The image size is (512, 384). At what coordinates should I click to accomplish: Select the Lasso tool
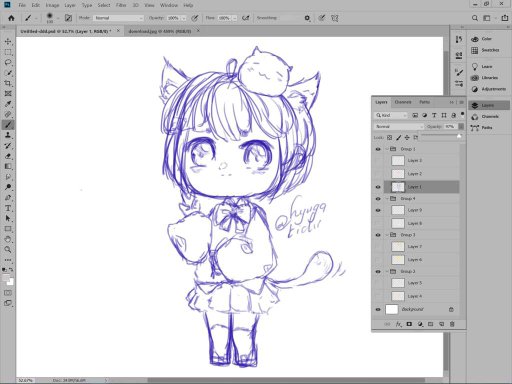coord(8,62)
